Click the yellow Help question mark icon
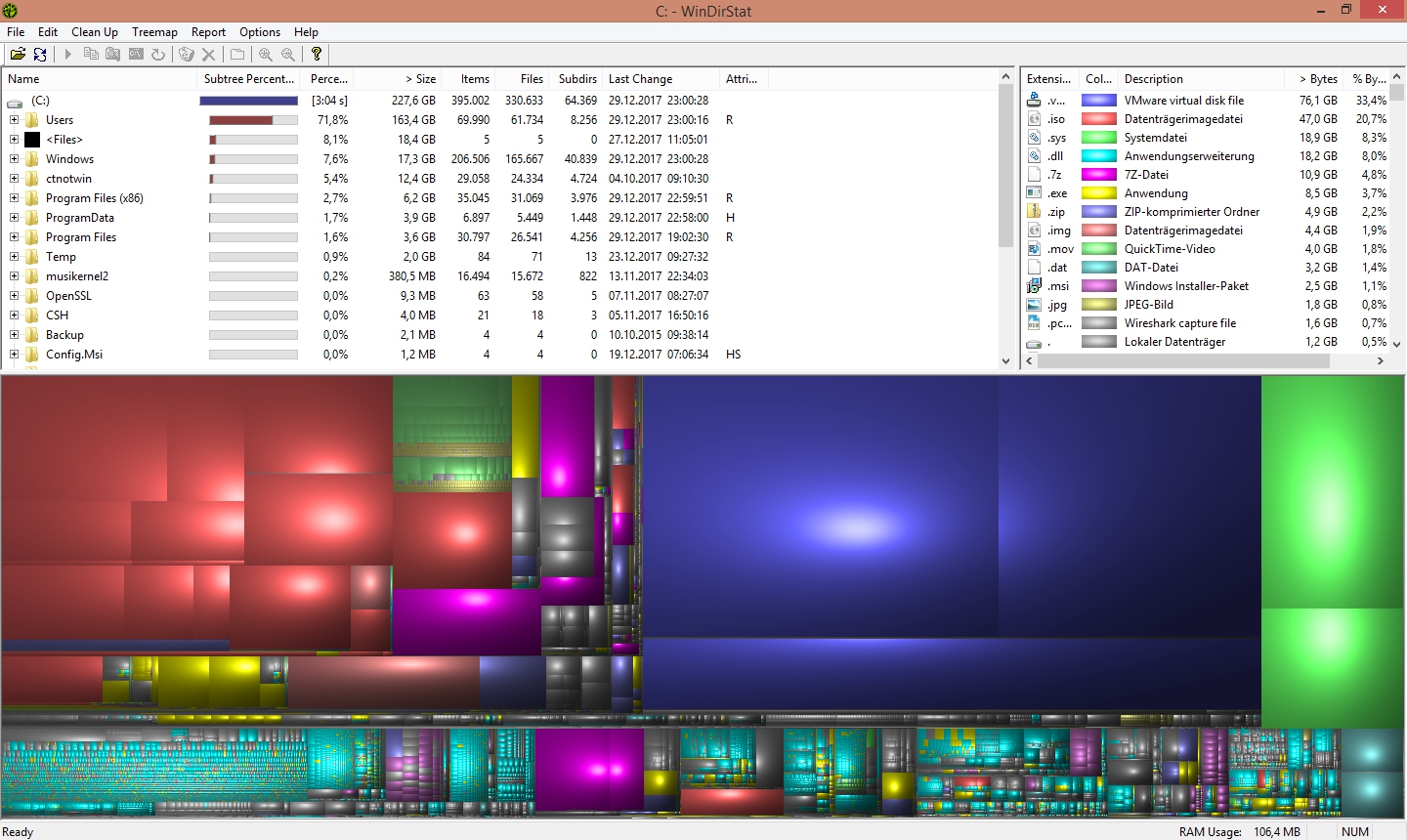 tap(316, 55)
